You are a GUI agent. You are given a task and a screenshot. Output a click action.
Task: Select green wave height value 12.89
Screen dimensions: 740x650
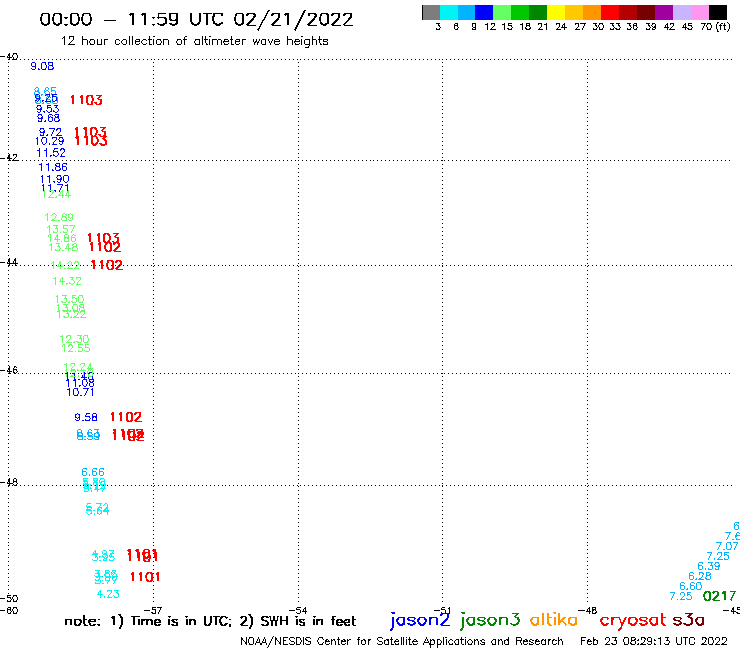59,217
